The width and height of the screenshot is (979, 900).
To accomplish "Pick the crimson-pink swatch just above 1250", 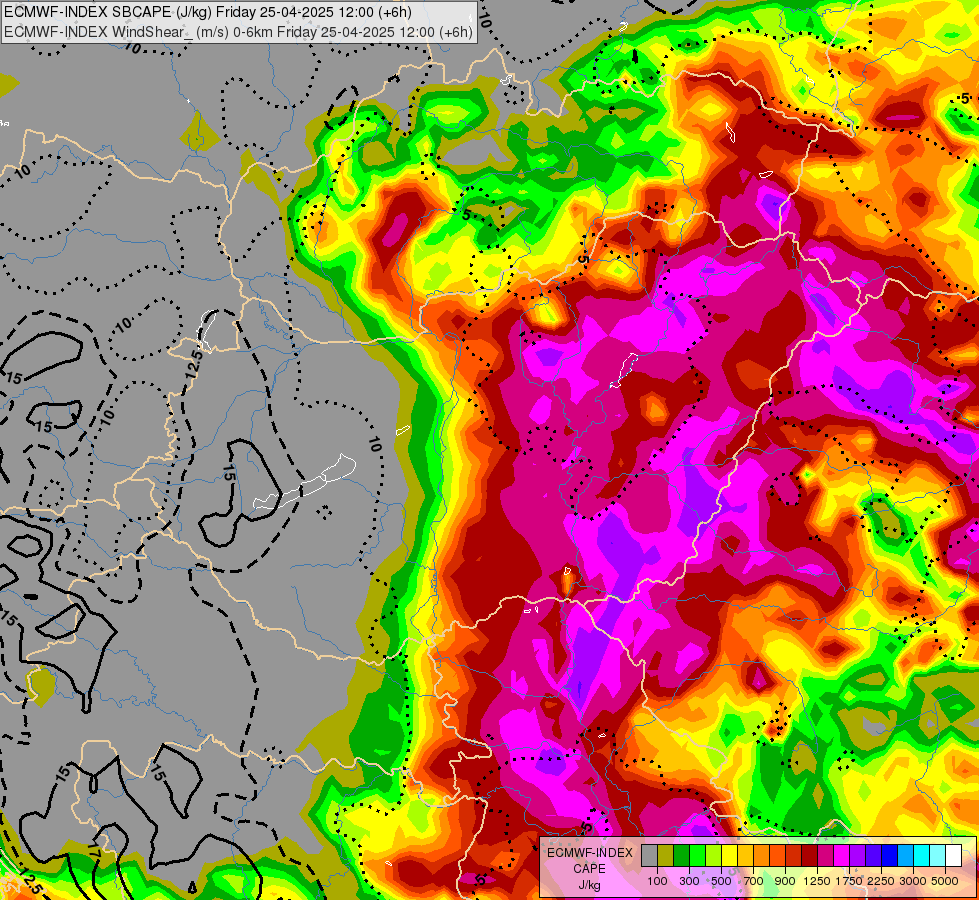I will pos(826,855).
